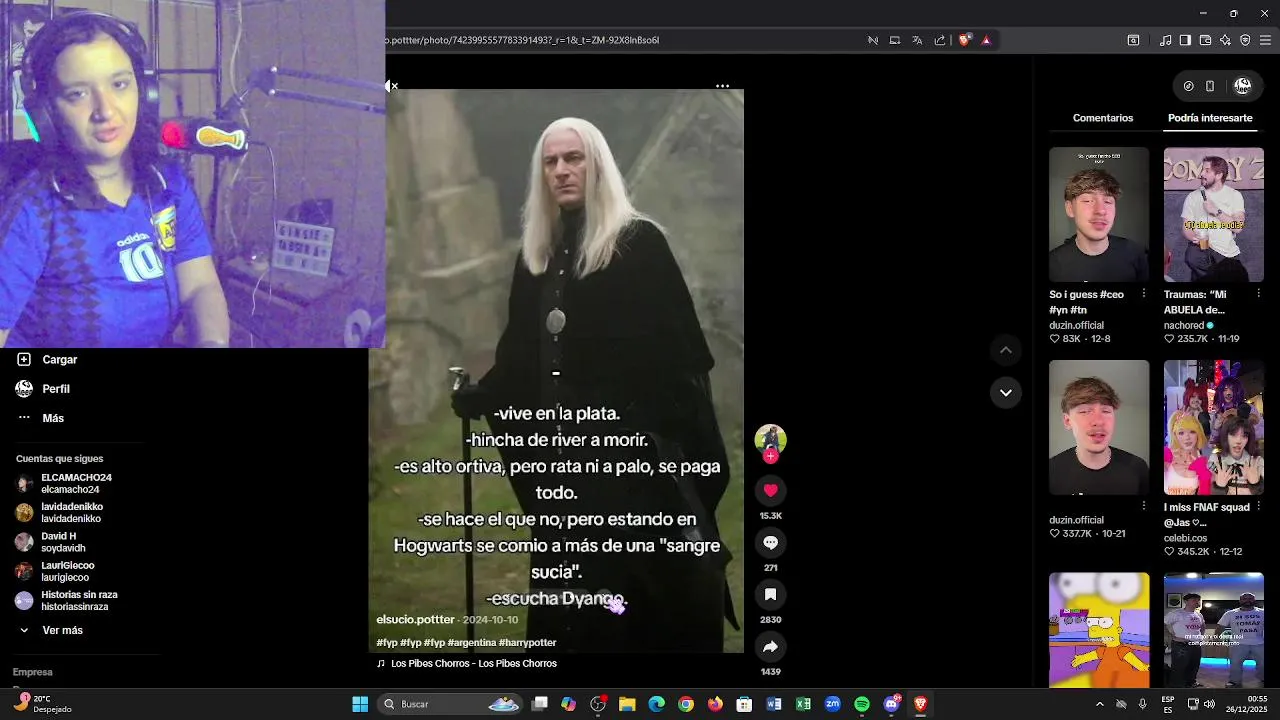Like the photo with the heart icon

[x=770, y=490]
